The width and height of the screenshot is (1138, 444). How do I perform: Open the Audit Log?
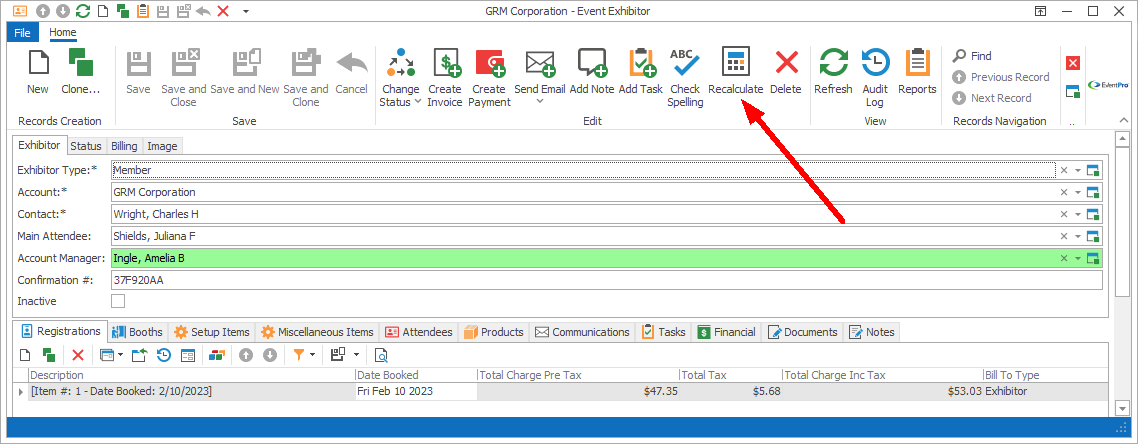(875, 78)
